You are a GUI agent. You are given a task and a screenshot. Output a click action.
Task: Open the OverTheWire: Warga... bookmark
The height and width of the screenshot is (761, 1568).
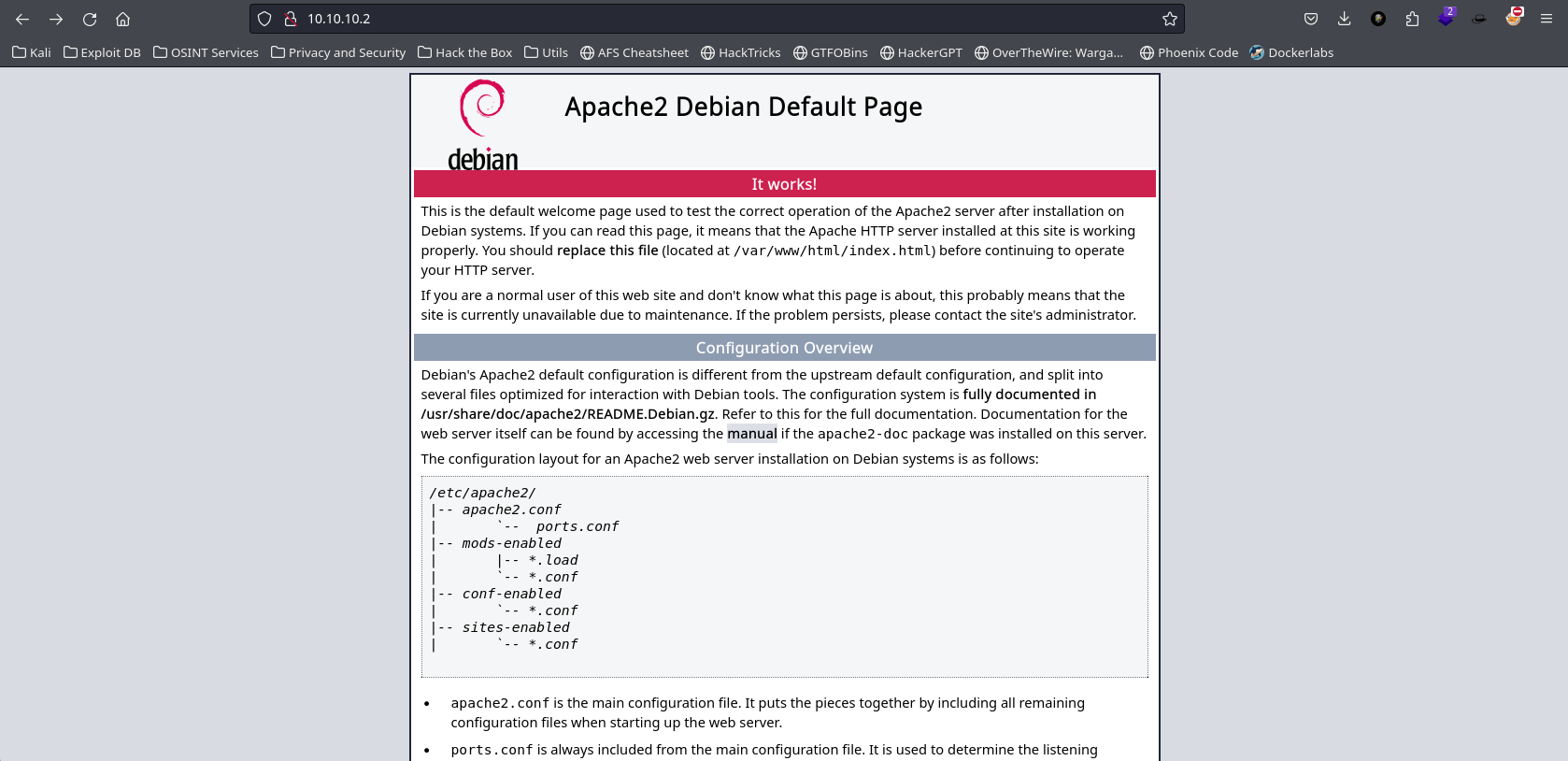tap(1048, 52)
